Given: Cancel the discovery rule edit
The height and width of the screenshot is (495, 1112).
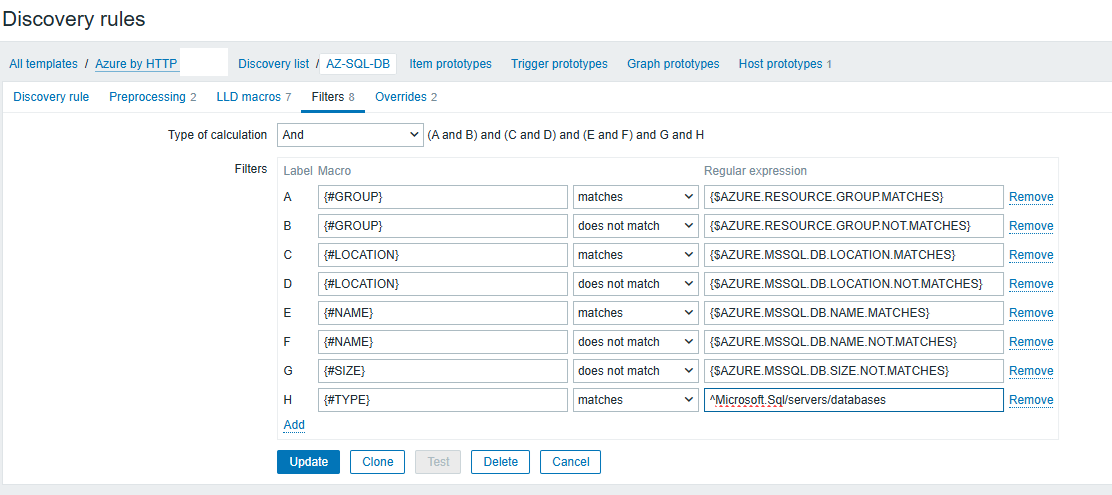Looking at the screenshot, I should pyautogui.click(x=570, y=462).
